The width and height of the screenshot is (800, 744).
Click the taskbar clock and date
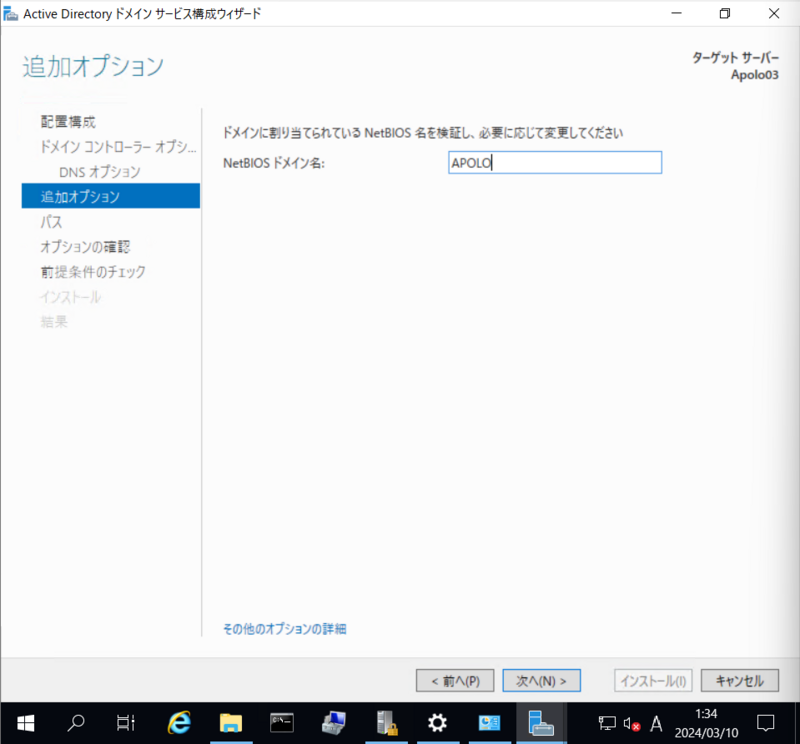706,723
